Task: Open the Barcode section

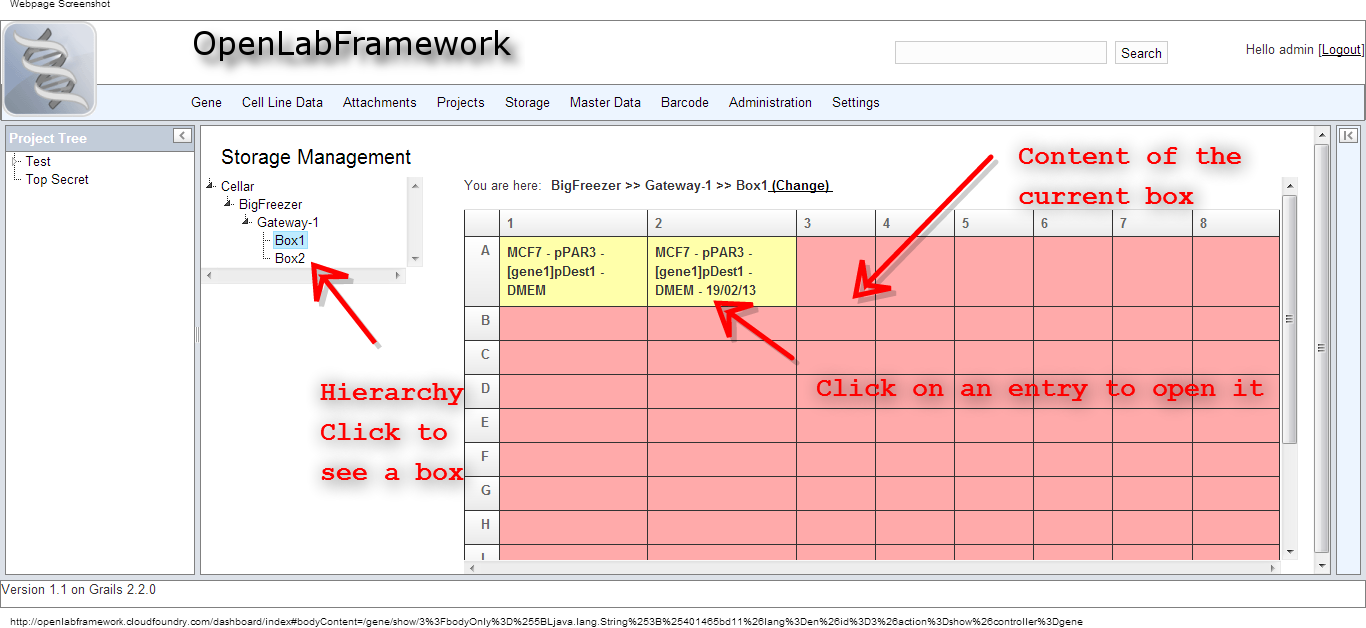Action: click(x=684, y=102)
